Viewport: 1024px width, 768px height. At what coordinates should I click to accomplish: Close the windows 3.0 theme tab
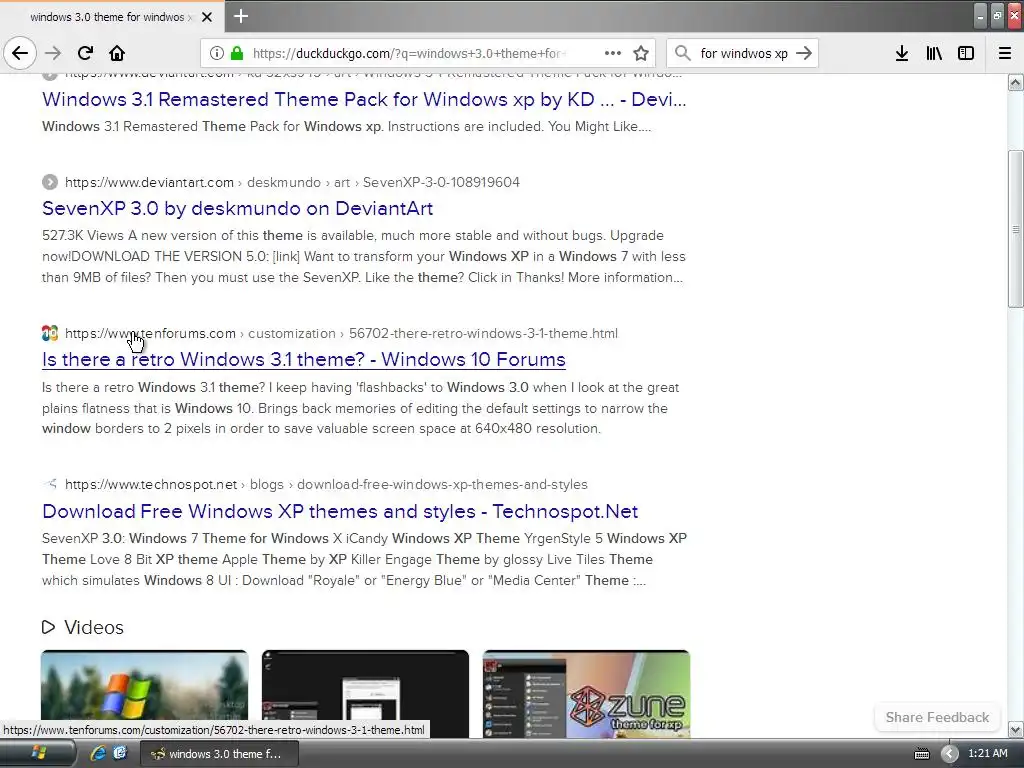[207, 17]
